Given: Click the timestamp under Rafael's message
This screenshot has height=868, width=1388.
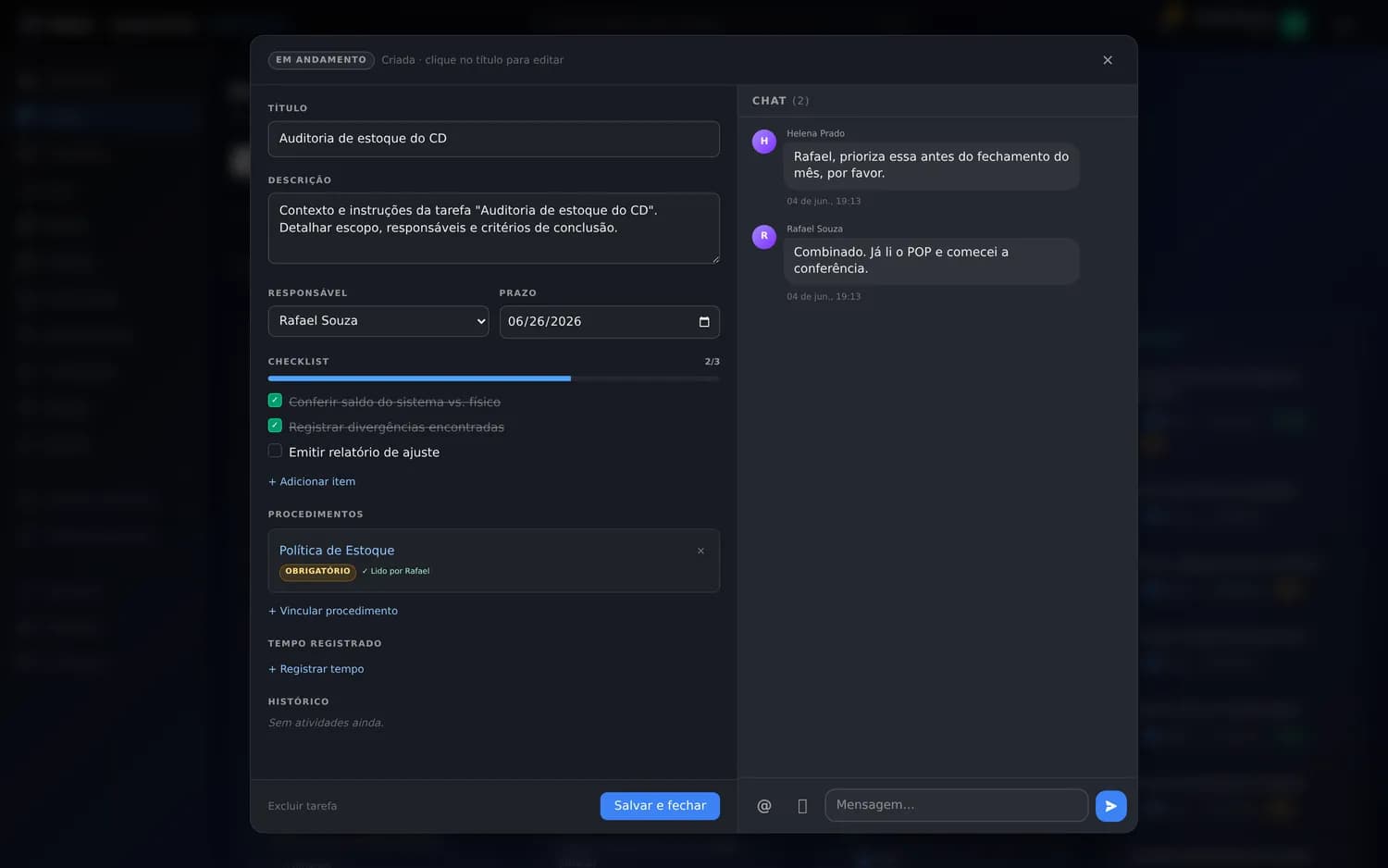Looking at the screenshot, I should 824,297.
